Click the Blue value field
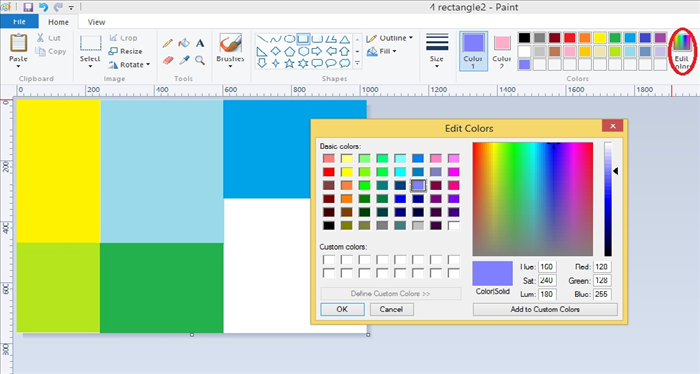700x374 pixels. coord(602,294)
